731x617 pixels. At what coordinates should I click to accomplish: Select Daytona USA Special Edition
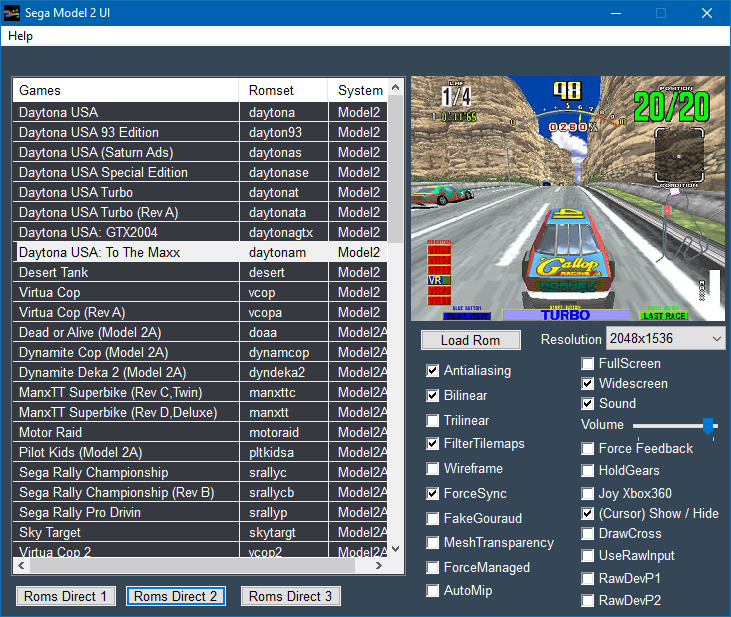(200, 173)
